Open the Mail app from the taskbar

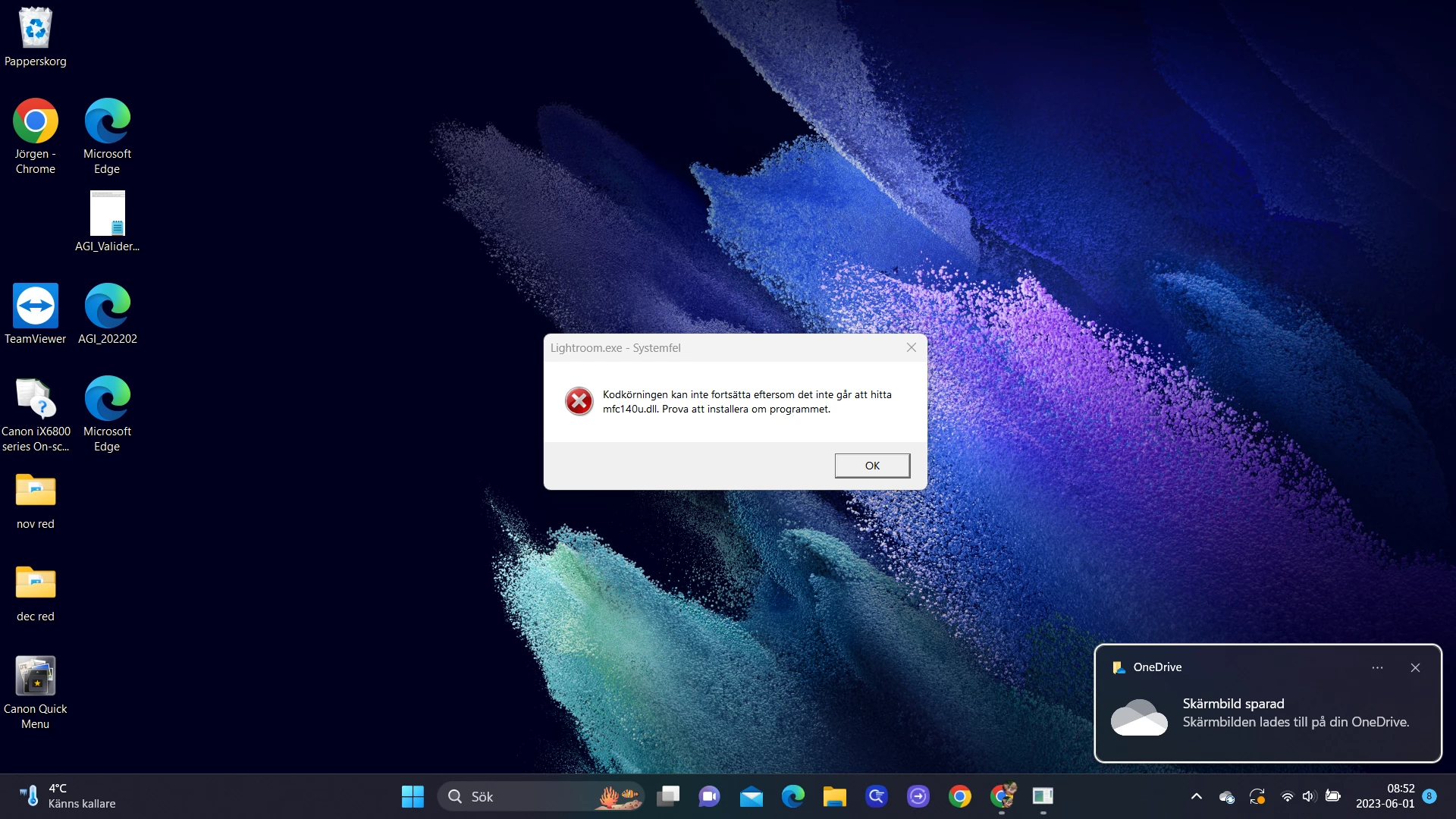[x=752, y=796]
